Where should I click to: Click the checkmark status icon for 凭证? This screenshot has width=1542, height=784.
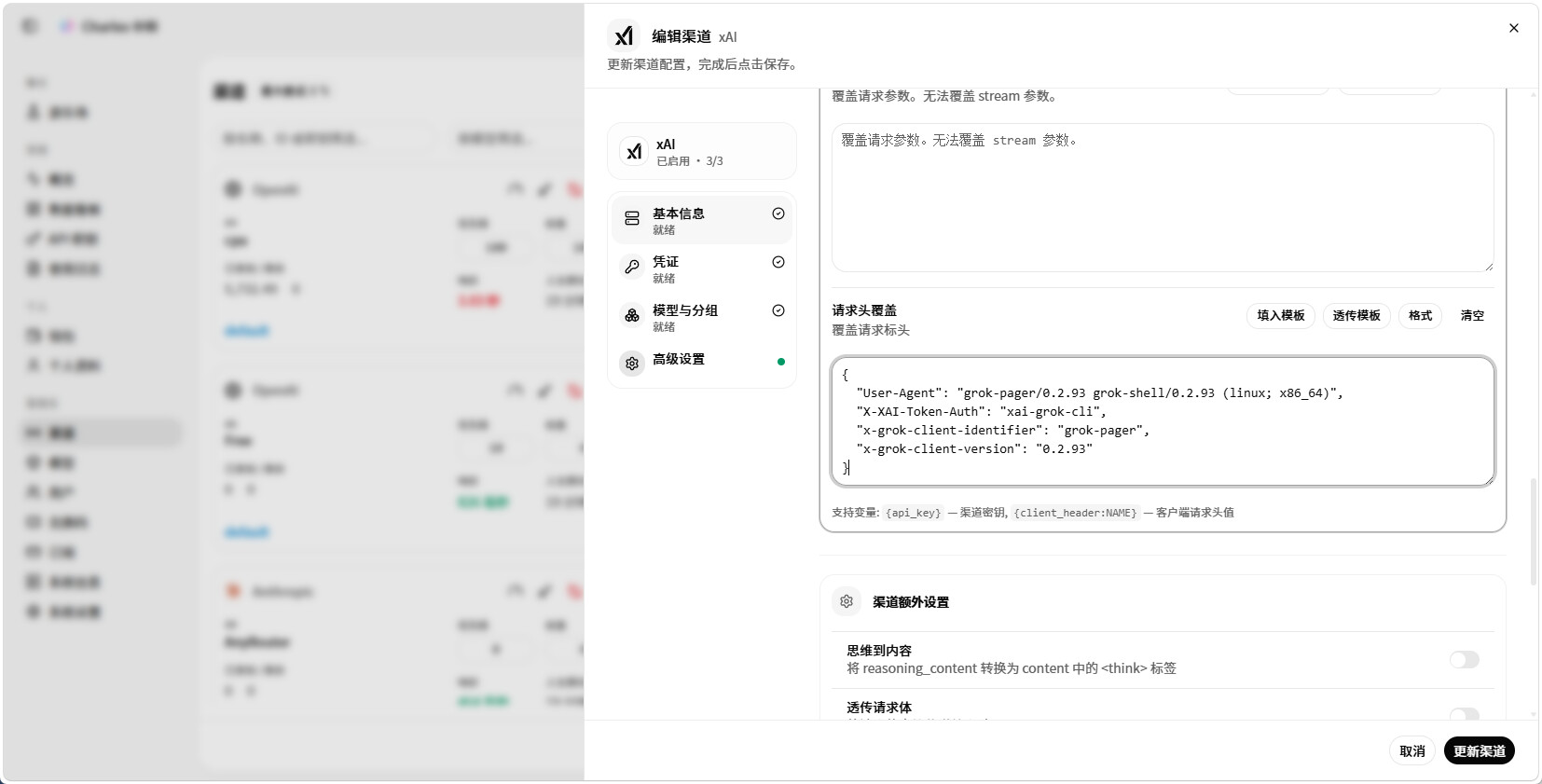click(778, 262)
